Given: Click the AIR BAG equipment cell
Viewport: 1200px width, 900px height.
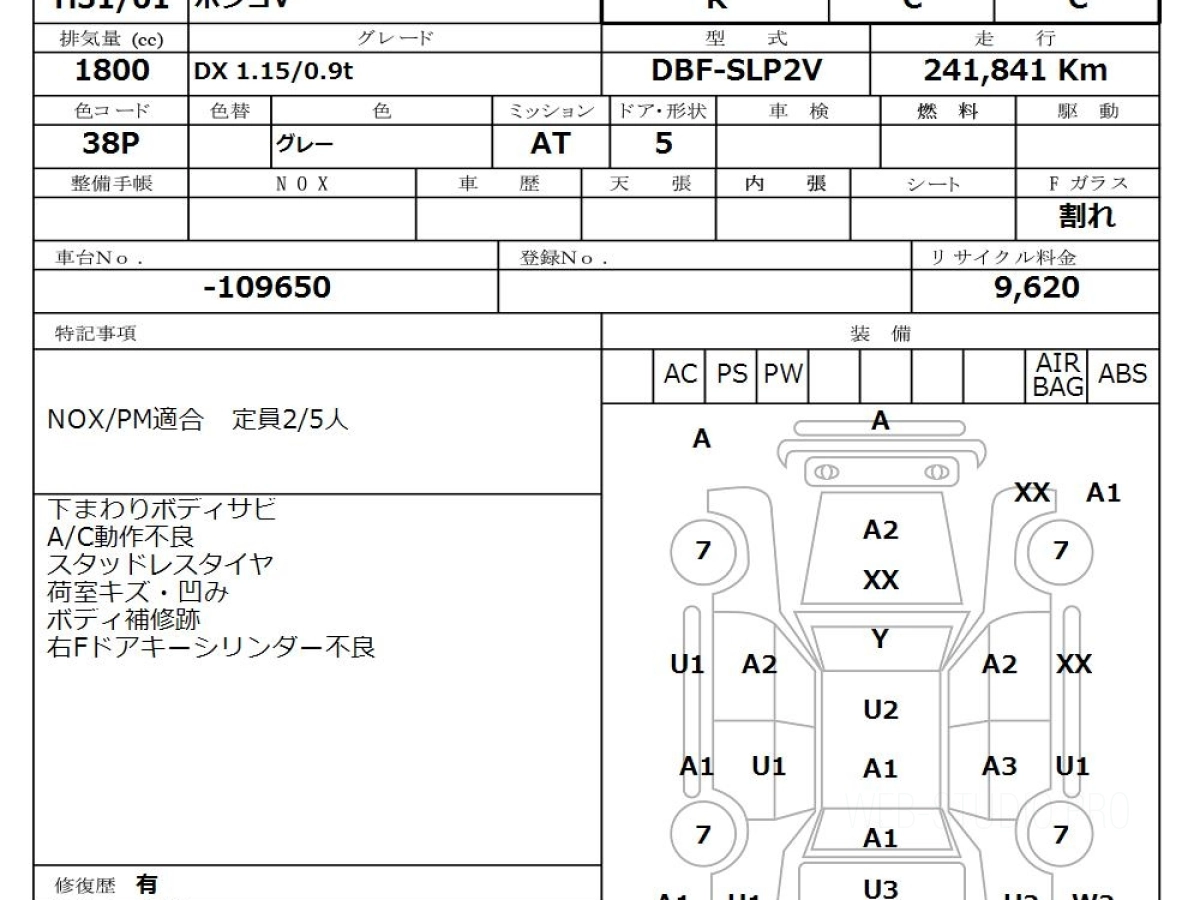Looking at the screenshot, I should tap(1058, 375).
